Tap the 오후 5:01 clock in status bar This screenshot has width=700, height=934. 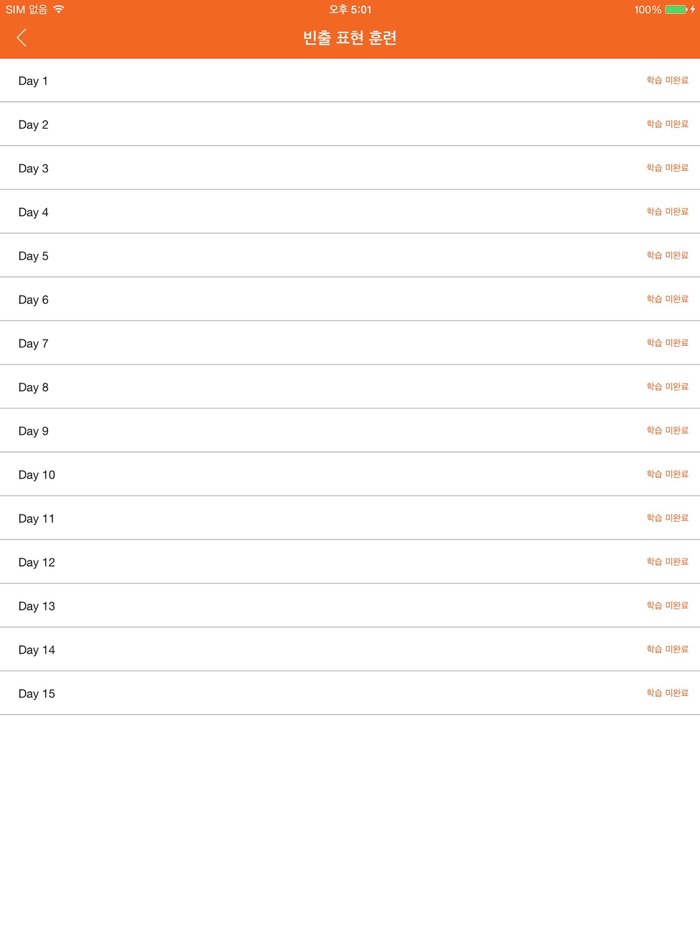coord(350,10)
